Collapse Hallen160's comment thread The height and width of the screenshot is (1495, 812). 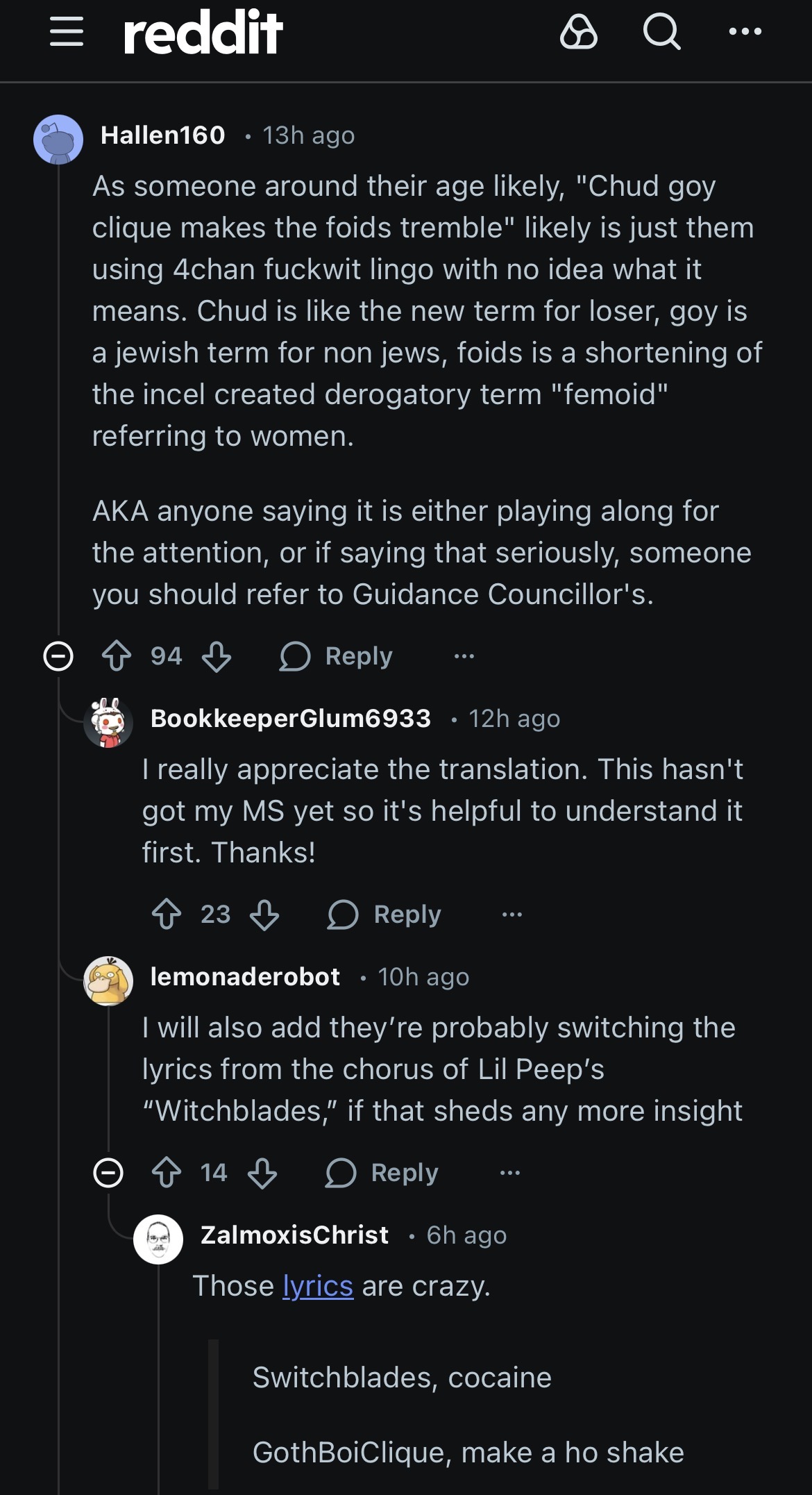pyautogui.click(x=58, y=656)
